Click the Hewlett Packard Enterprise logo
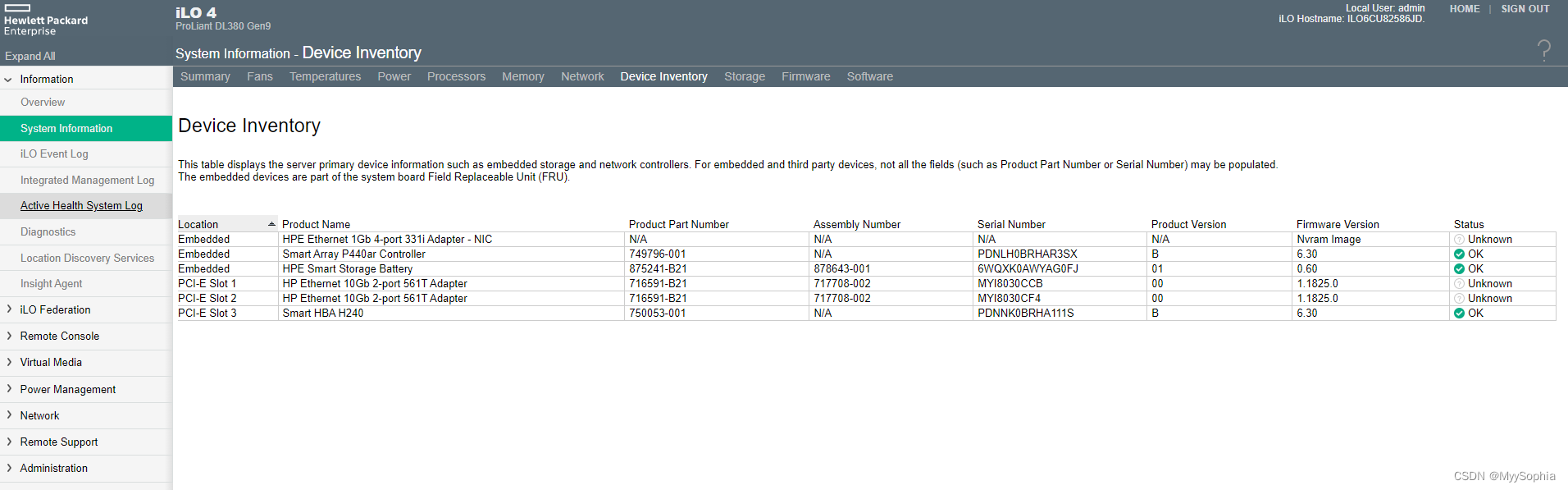Image resolution: width=1568 pixels, height=490 pixels. [46, 21]
